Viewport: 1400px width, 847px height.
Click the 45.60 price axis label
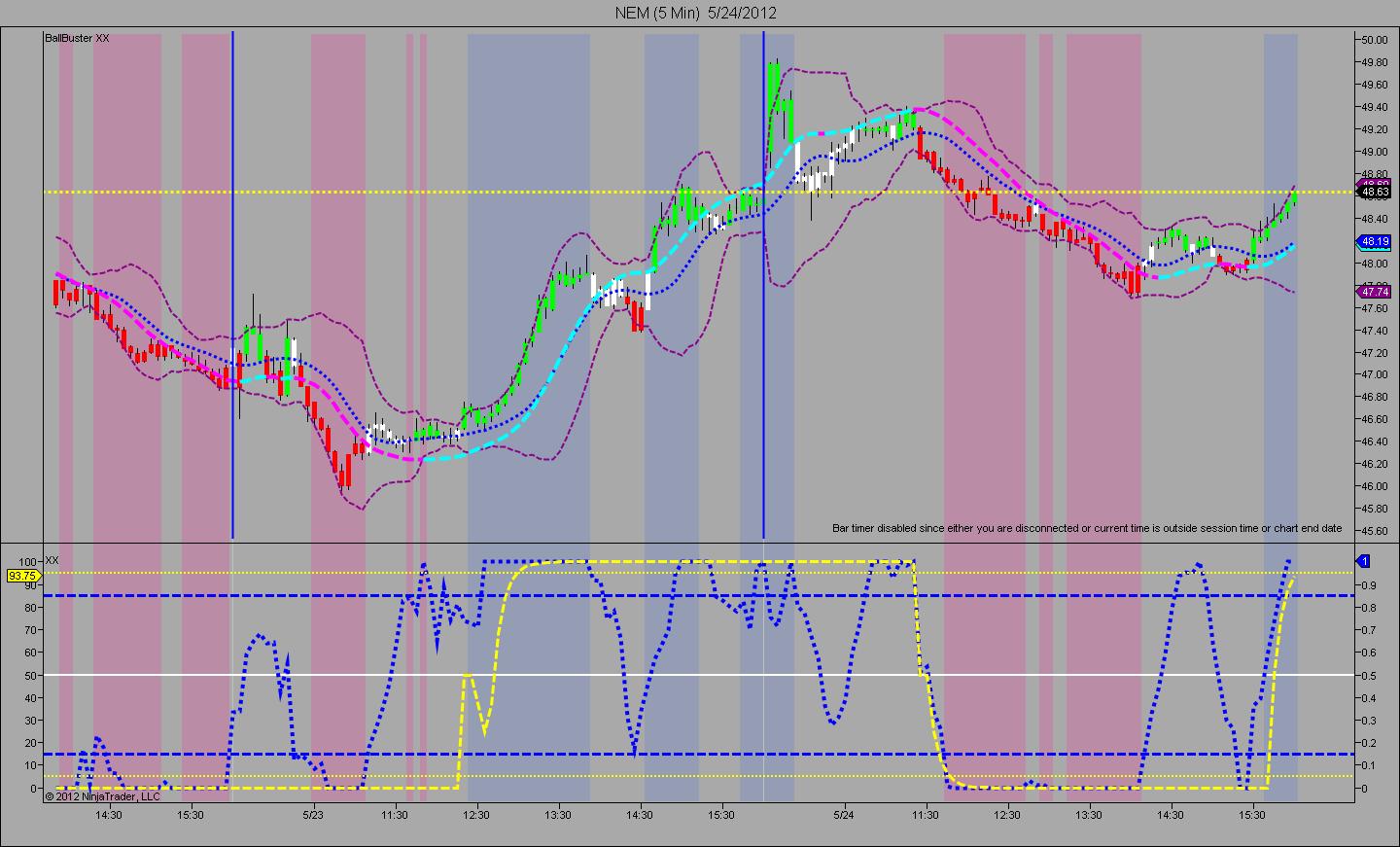click(x=1375, y=531)
